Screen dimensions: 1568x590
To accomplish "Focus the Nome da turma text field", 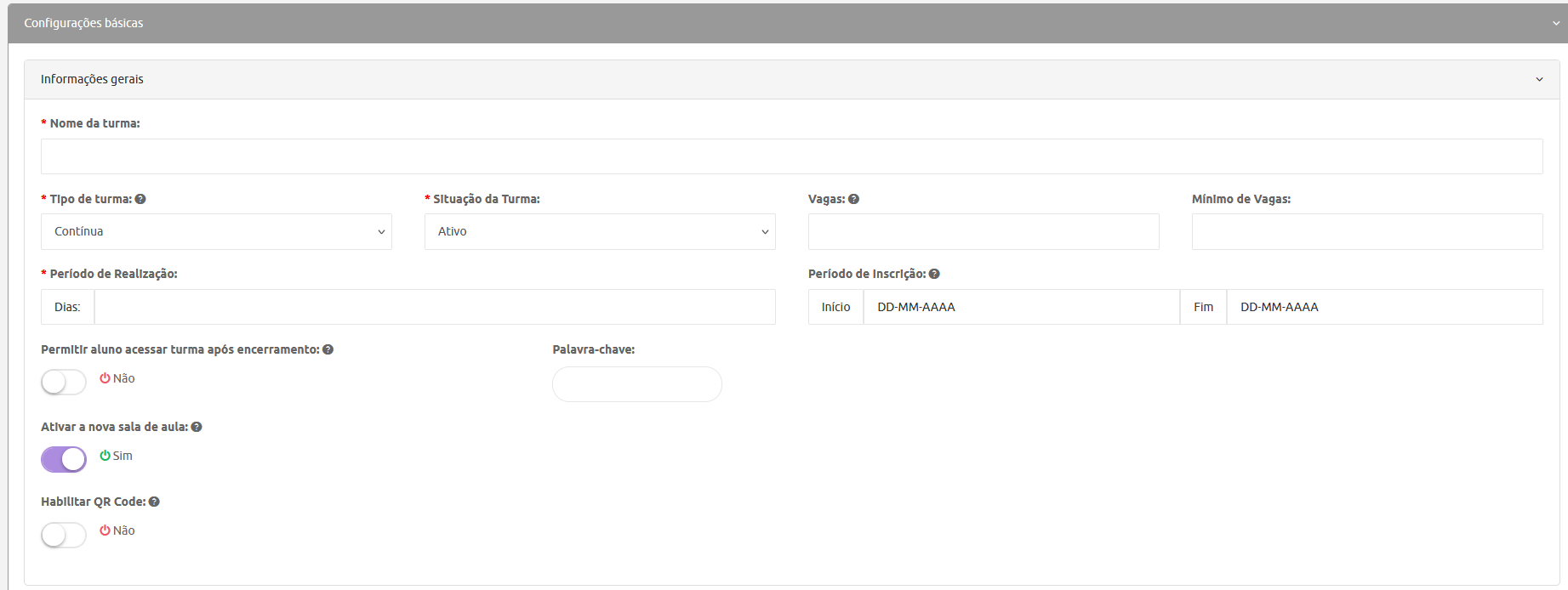I will 791,156.
